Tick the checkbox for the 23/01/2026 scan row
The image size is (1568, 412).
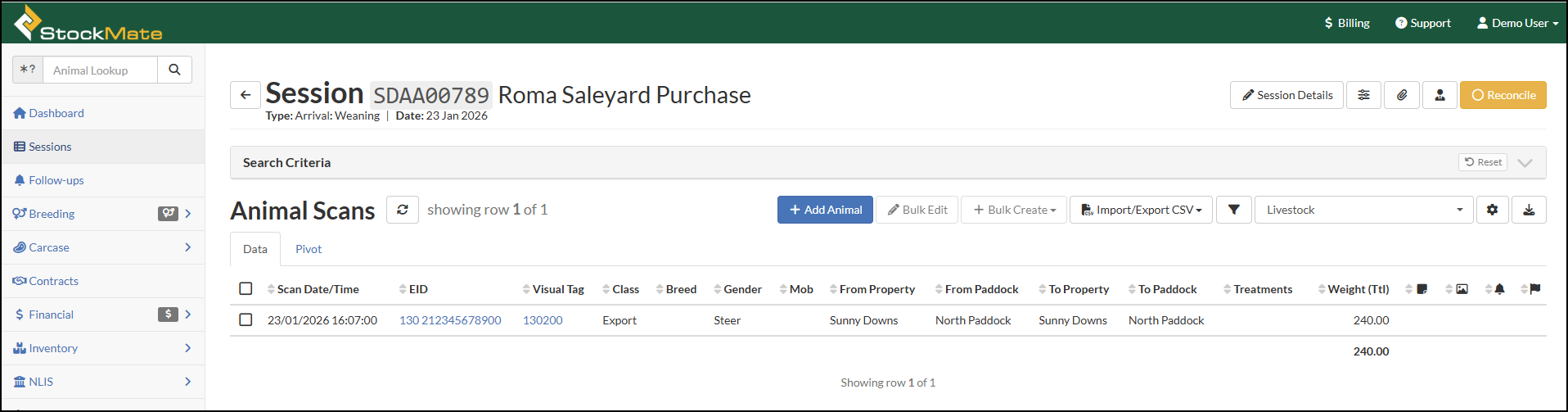tap(246, 319)
